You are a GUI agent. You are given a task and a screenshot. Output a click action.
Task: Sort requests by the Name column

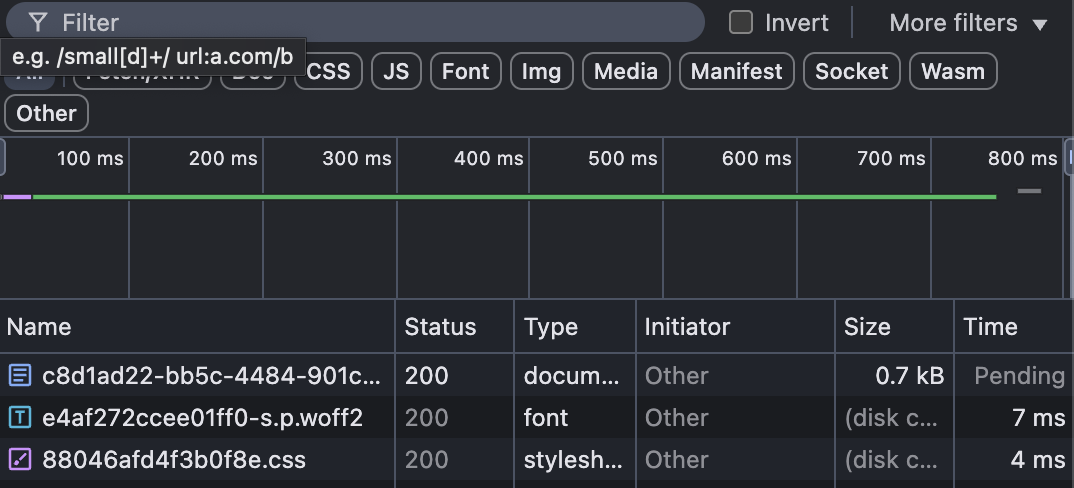pyautogui.click(x=40, y=327)
